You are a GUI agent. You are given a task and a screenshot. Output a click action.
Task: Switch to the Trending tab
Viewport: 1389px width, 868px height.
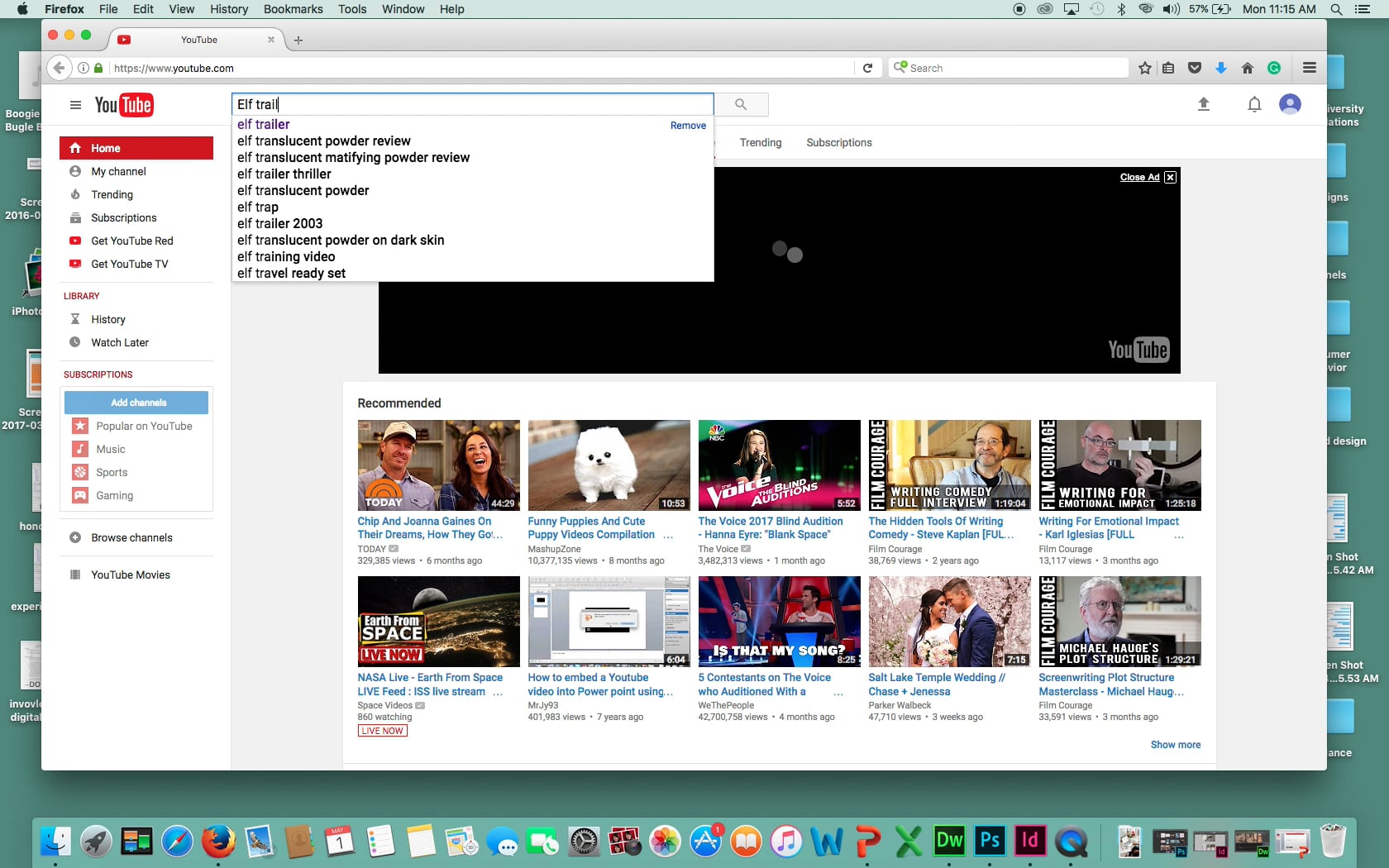pos(761,142)
